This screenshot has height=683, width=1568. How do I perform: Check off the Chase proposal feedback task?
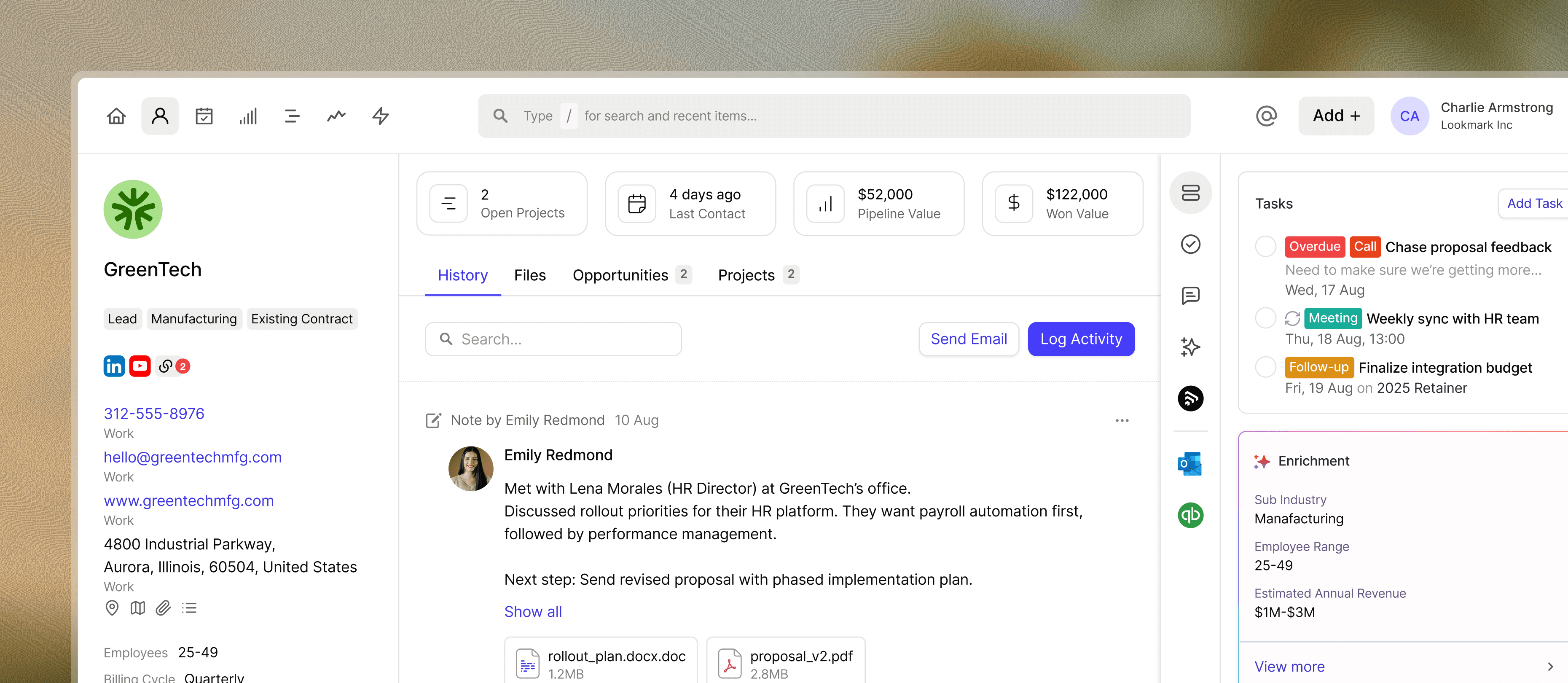pyautogui.click(x=1265, y=247)
